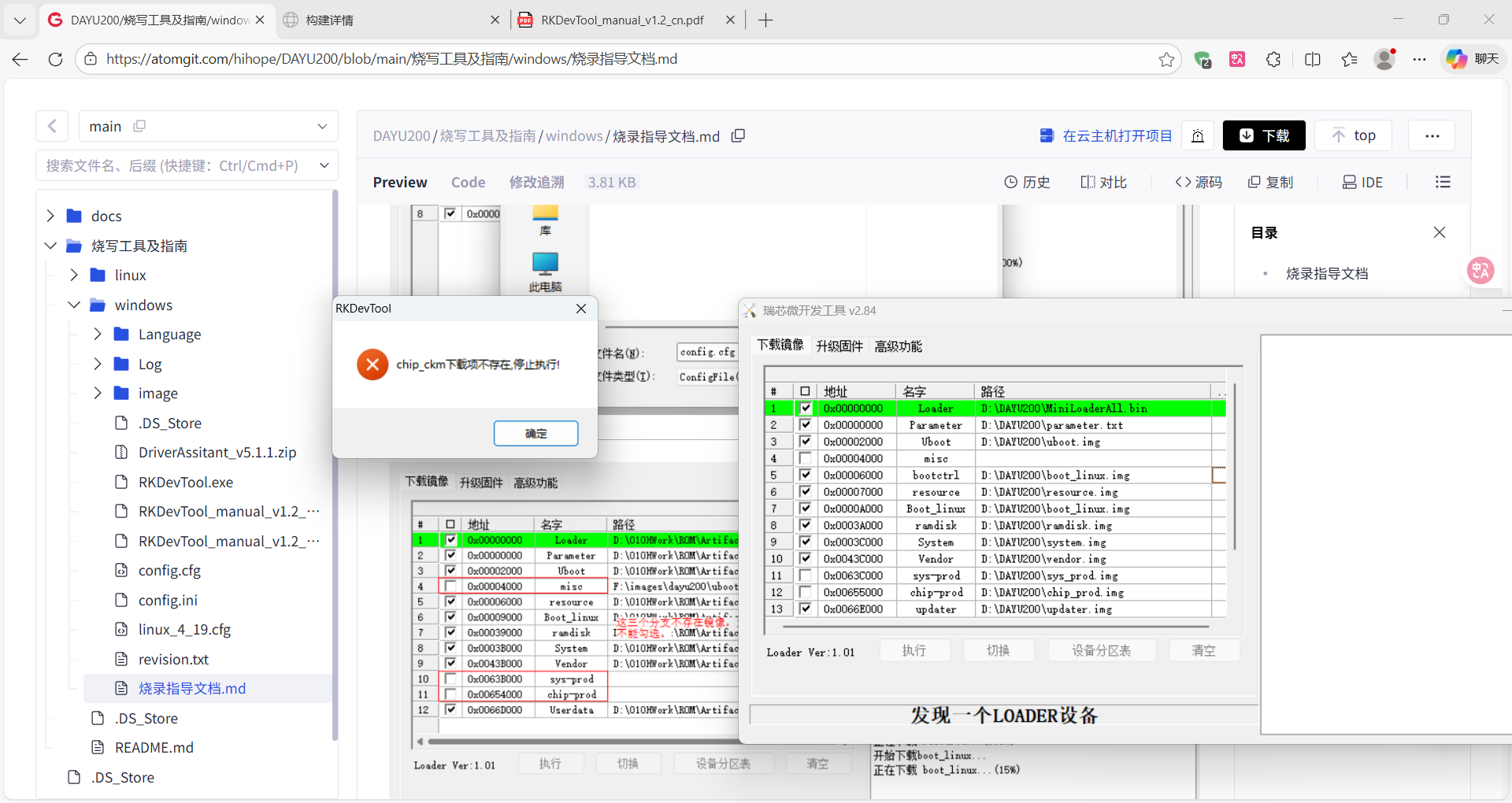Open the more options ellipsis button
Screen dimensions: 1512x803
pyautogui.click(x=1432, y=135)
